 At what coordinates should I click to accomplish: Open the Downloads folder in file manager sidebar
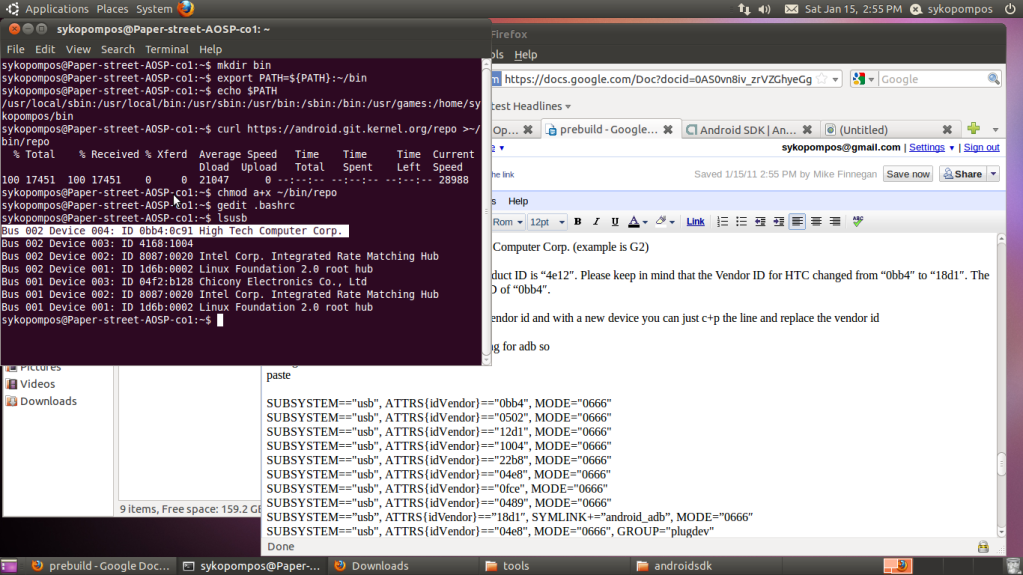pos(41,401)
